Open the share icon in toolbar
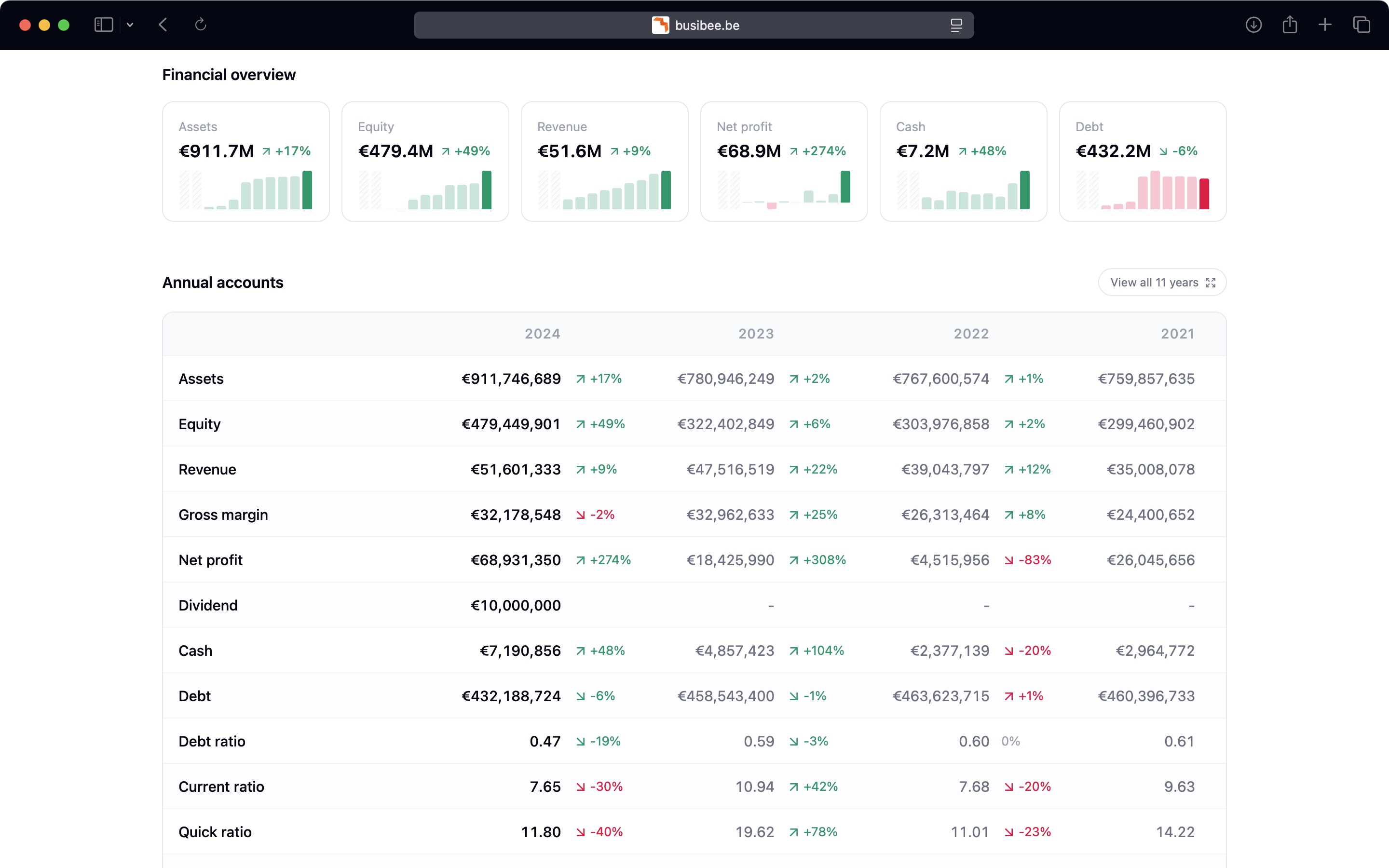Screen dimensions: 1389x868 coord(1290,25)
